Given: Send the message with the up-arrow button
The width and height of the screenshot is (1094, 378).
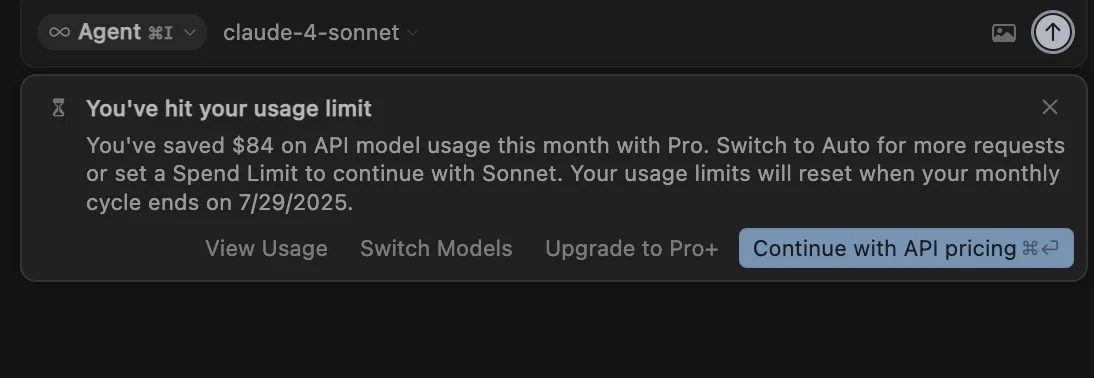Looking at the screenshot, I should [x=1052, y=32].
